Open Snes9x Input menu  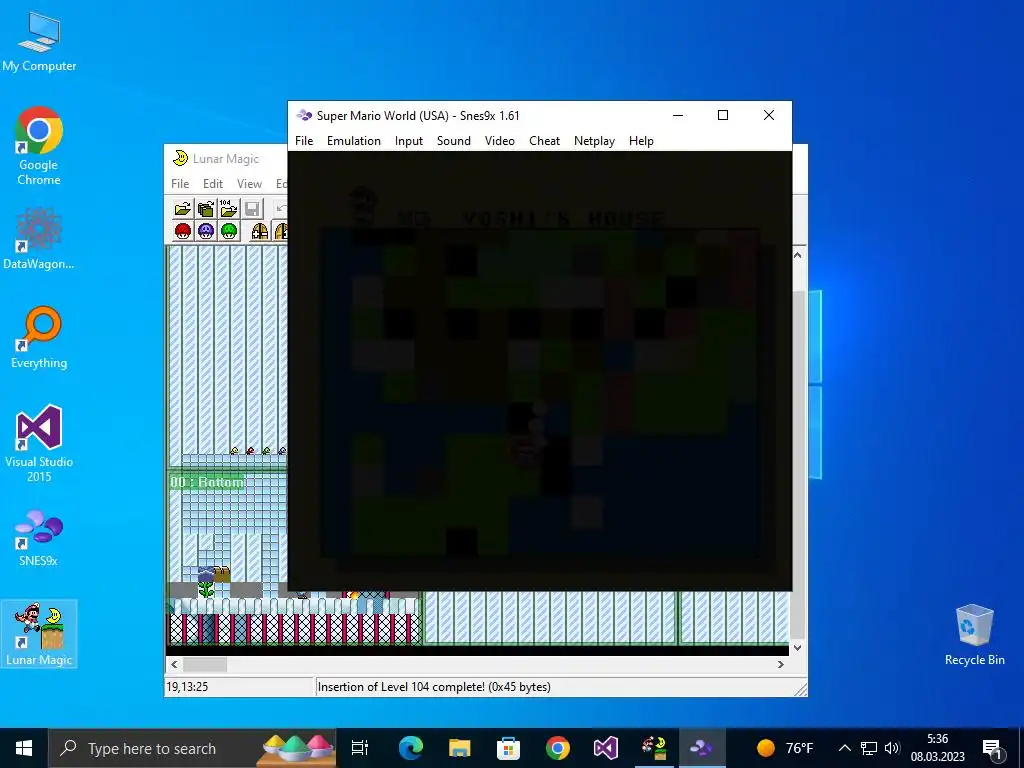point(409,141)
